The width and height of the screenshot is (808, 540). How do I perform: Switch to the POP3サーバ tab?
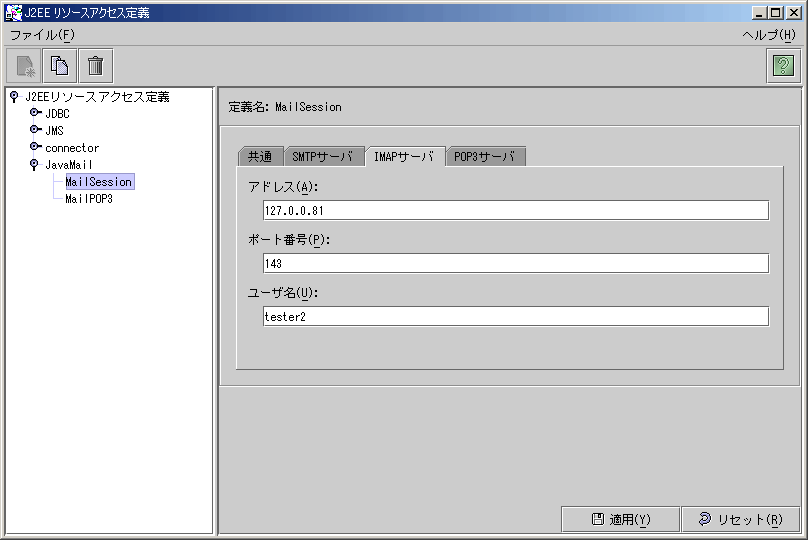485,157
